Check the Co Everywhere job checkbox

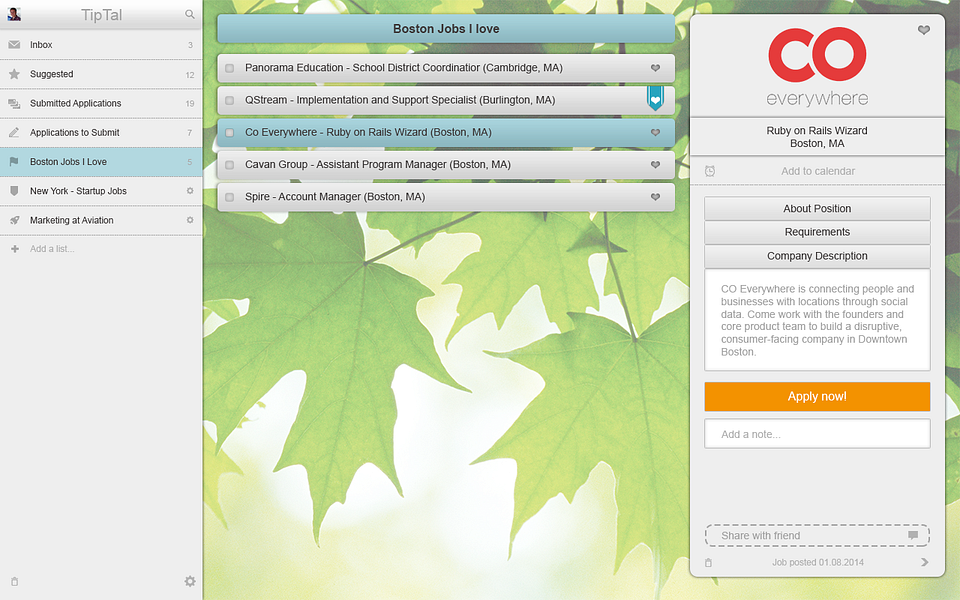tap(230, 132)
